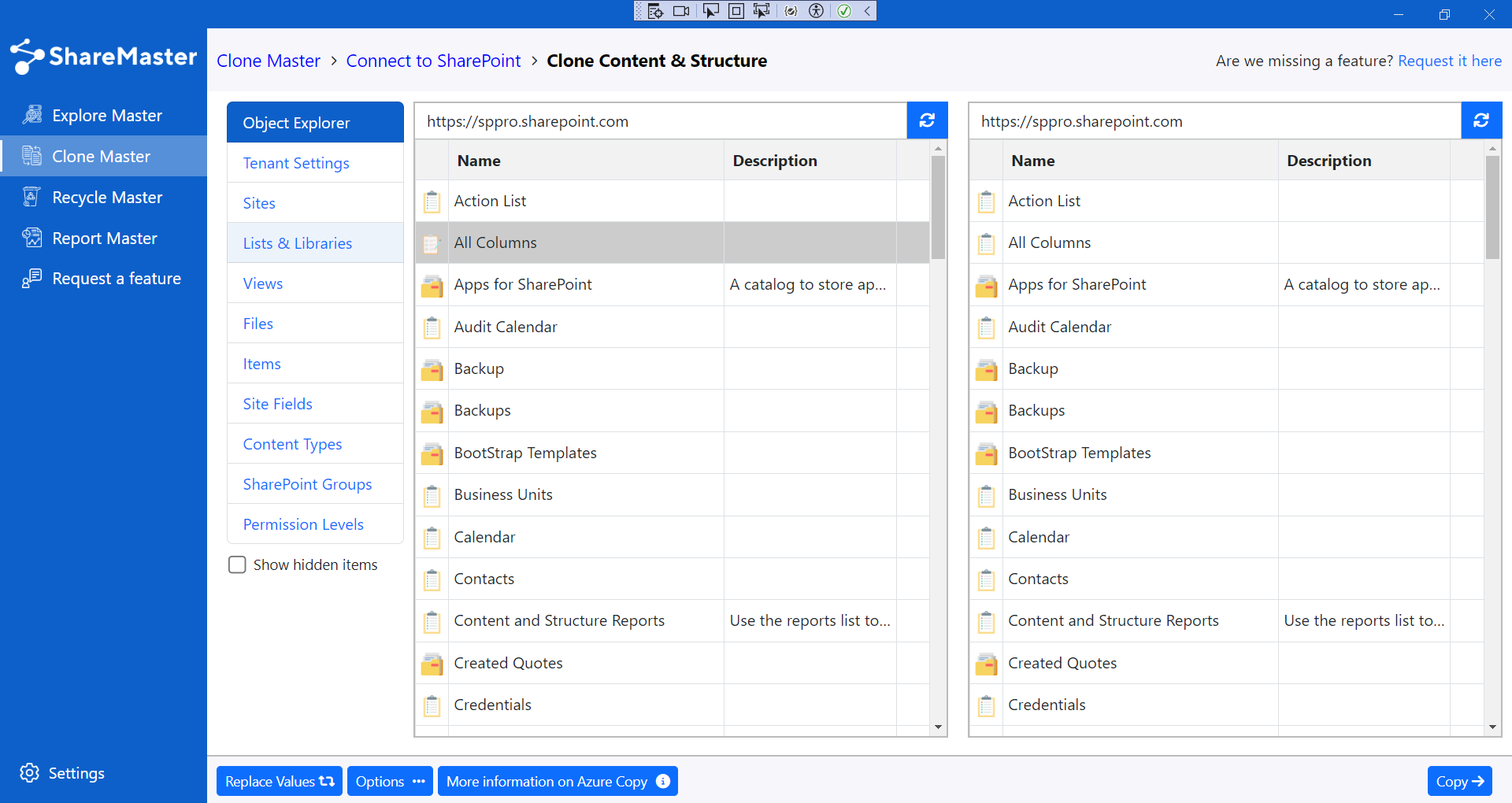This screenshot has width=1512, height=803.
Task: Refresh the right destination site list
Action: pyautogui.click(x=1481, y=120)
